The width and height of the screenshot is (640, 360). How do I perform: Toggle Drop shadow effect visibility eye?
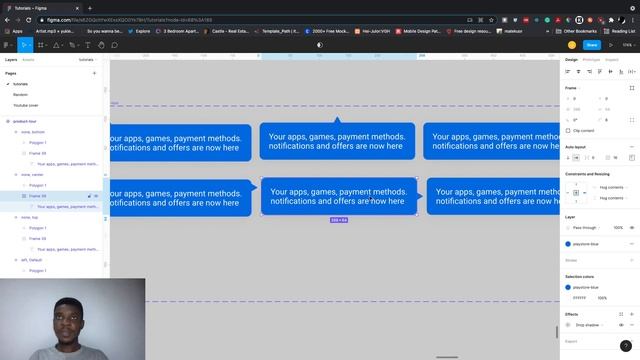pos(621,325)
